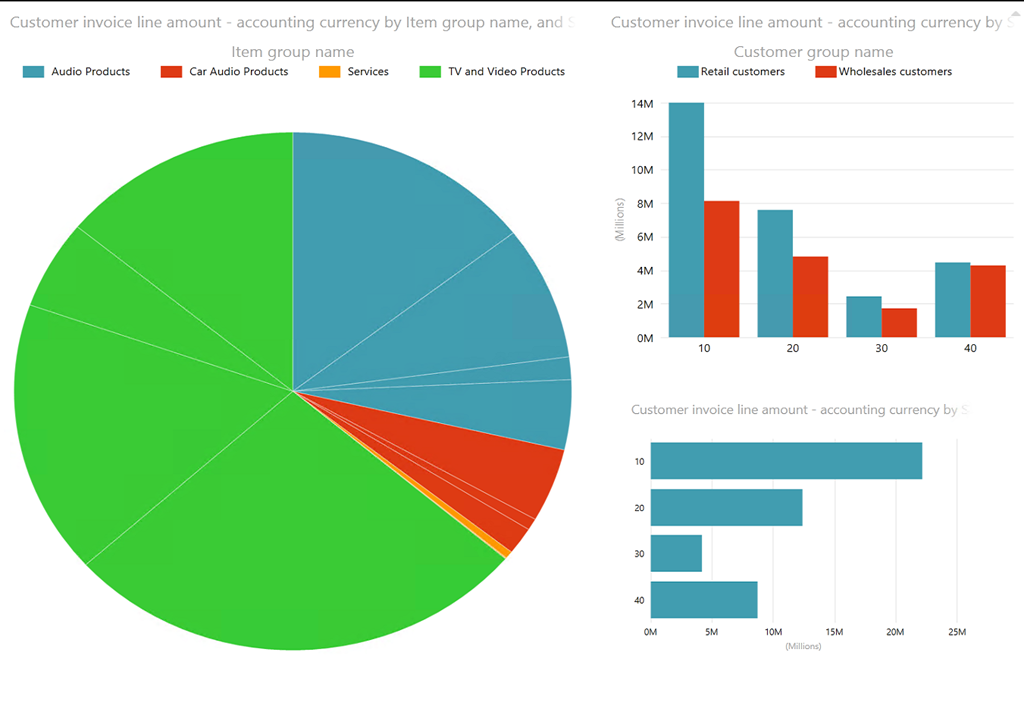Click the Wholesales customers column for site 10
Image resolution: width=1024 pixels, height=715 pixels.
pyautogui.click(x=721, y=270)
